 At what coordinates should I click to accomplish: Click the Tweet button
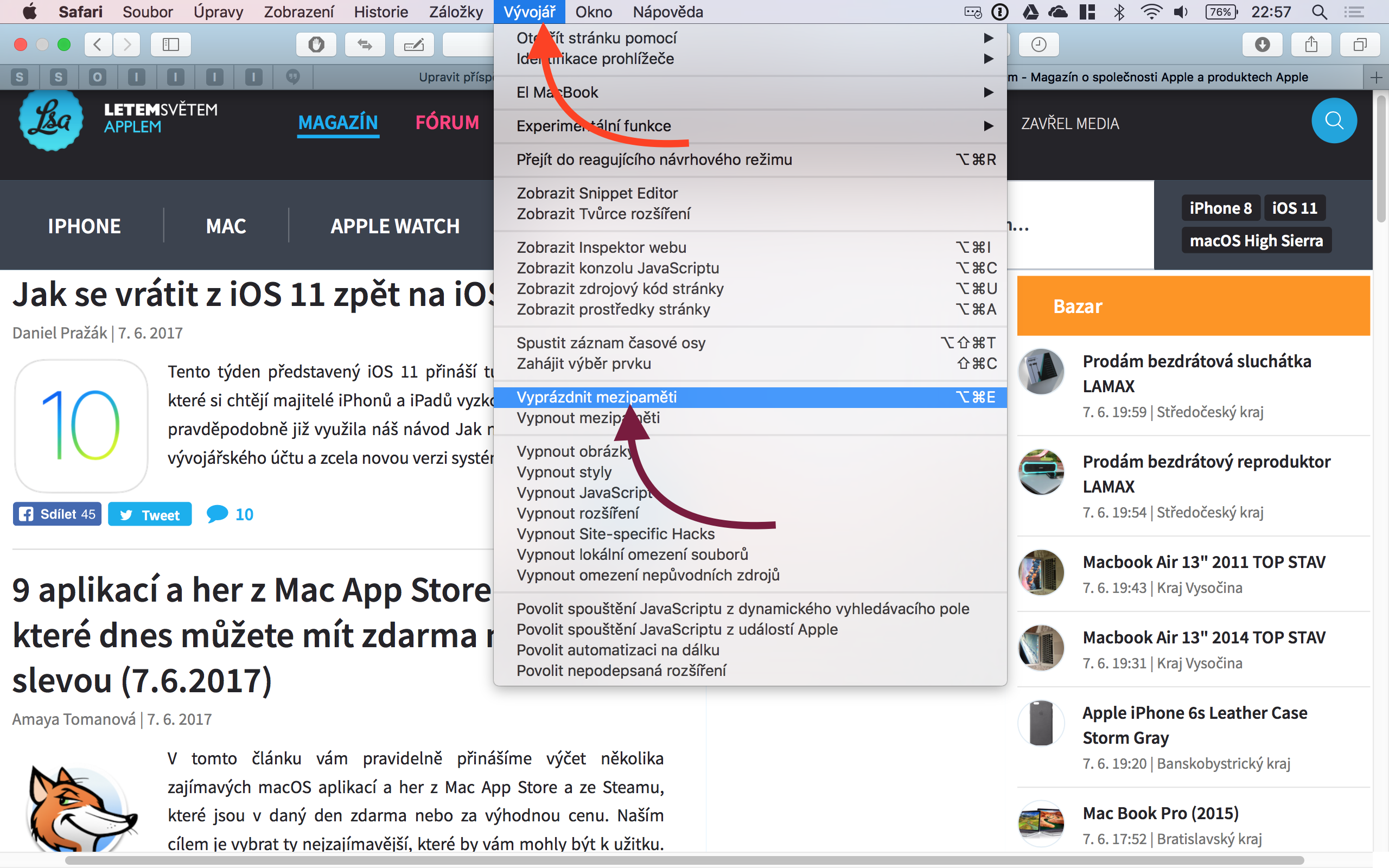[x=150, y=515]
